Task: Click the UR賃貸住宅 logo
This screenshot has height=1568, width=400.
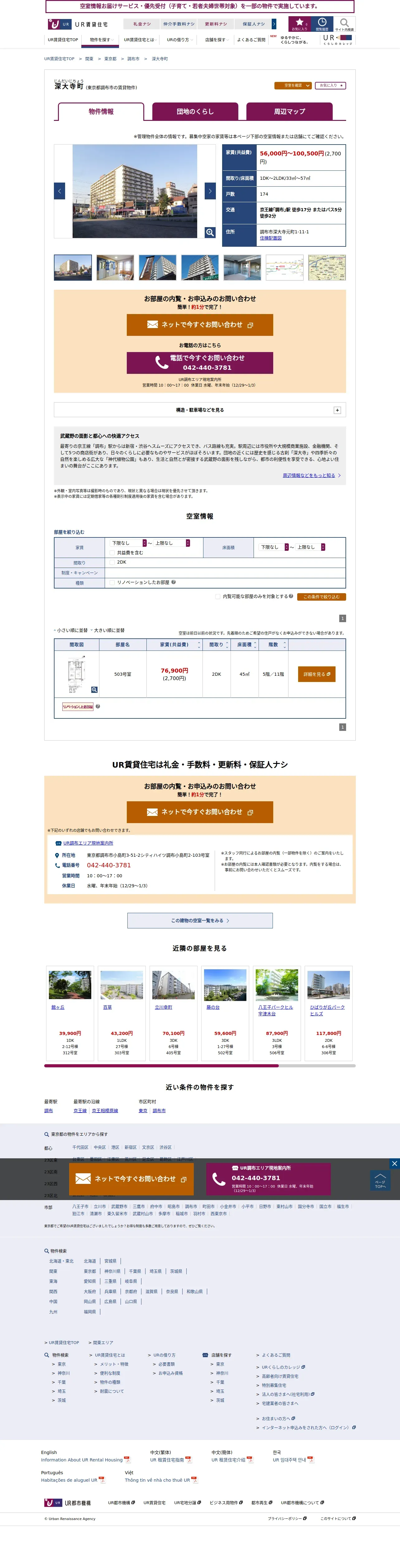Action: pos(79,24)
